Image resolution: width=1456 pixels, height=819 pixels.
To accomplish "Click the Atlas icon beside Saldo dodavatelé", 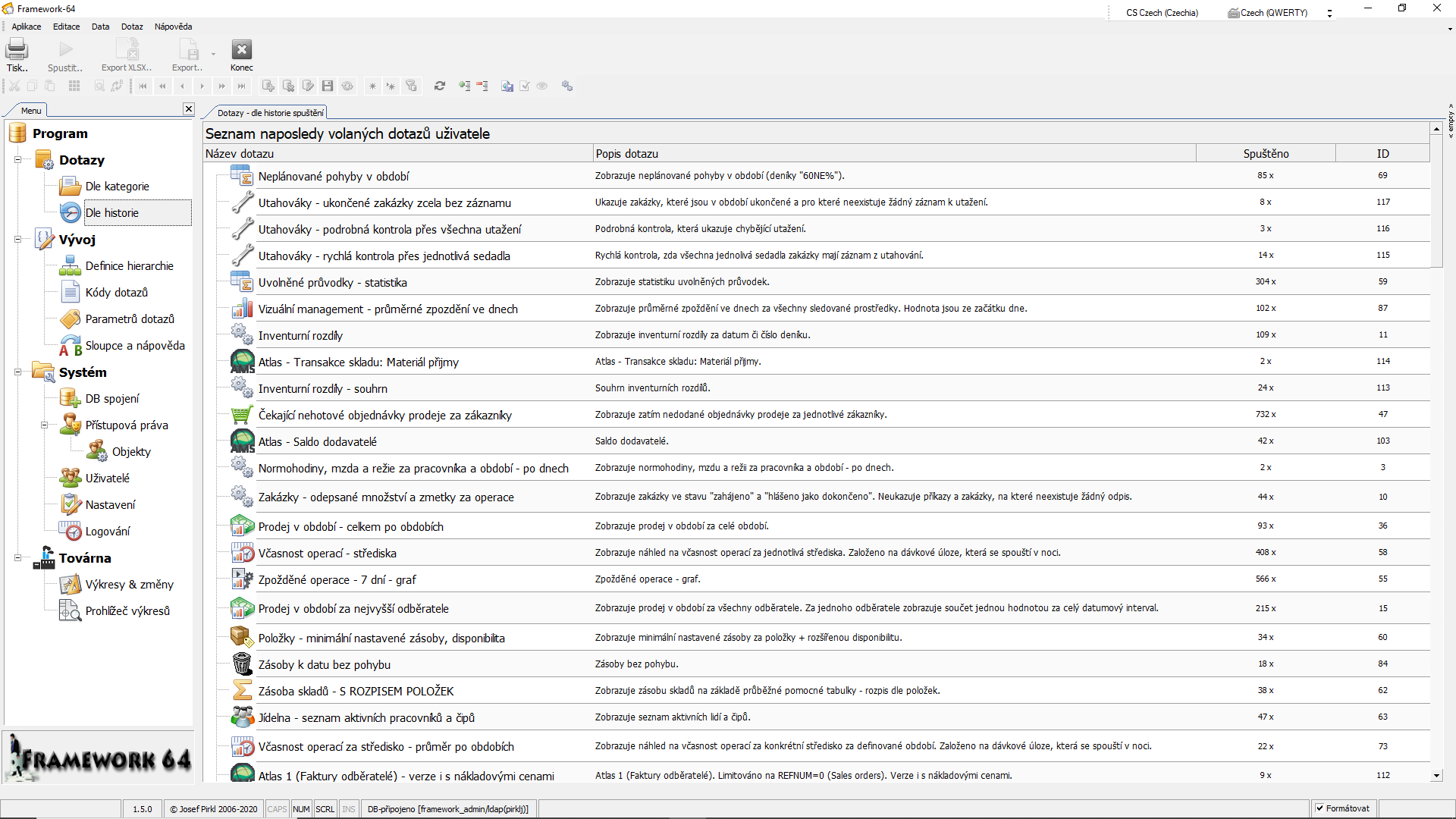I will (x=242, y=441).
